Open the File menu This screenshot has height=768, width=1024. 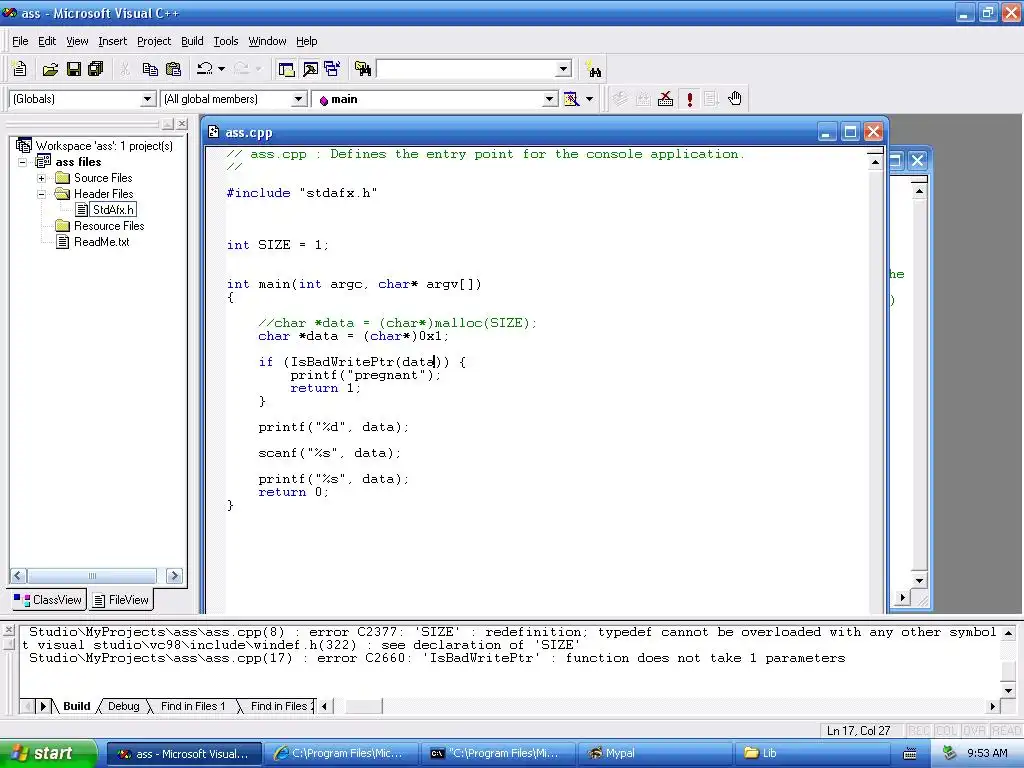(x=20, y=41)
